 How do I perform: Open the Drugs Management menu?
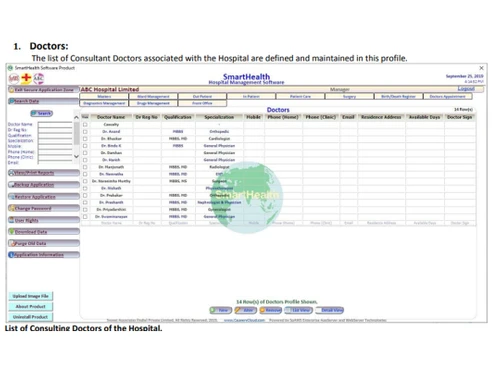[x=153, y=103]
